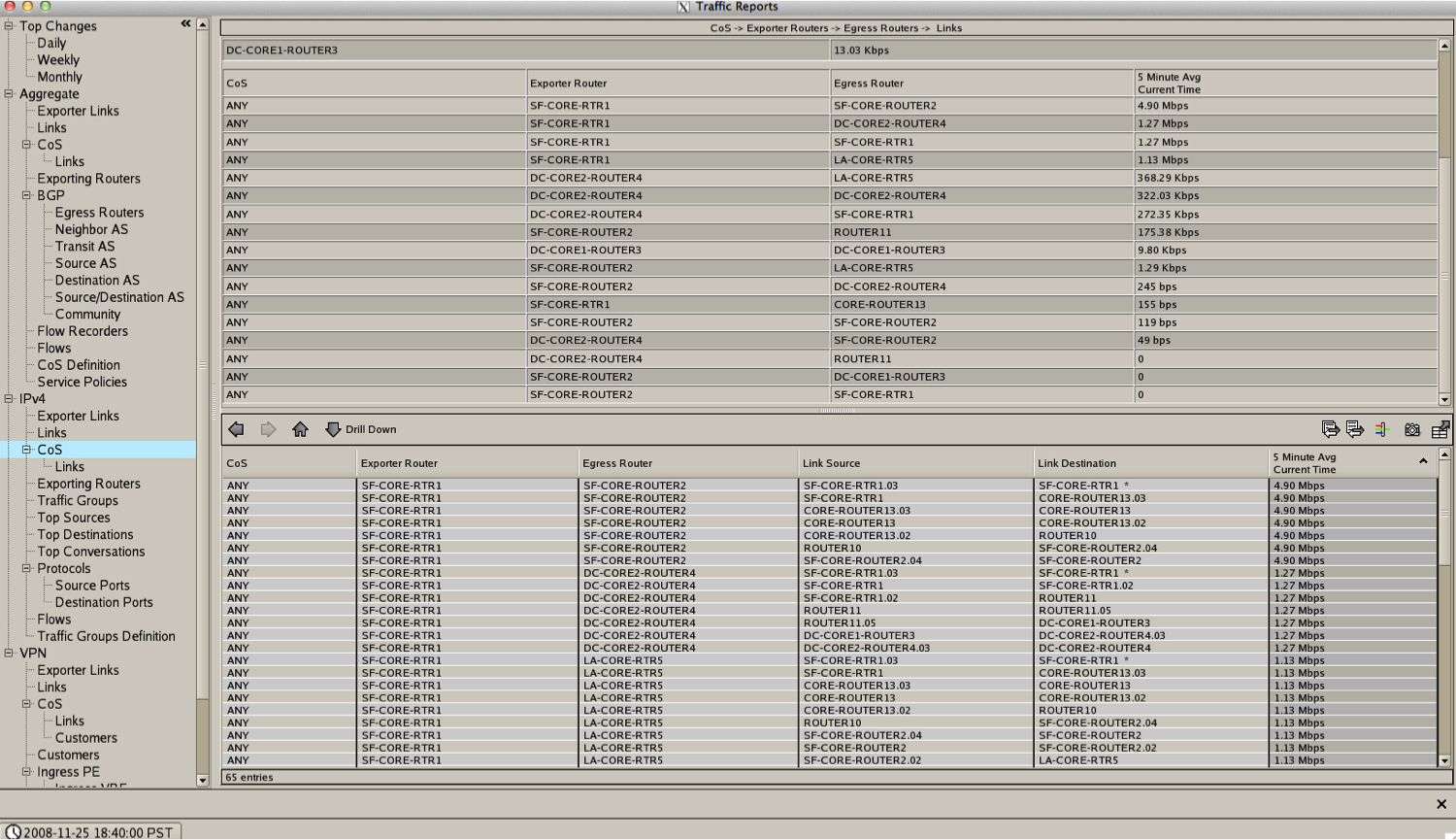
Task: Export the table using the table-arrow icon
Action: coord(1440,429)
